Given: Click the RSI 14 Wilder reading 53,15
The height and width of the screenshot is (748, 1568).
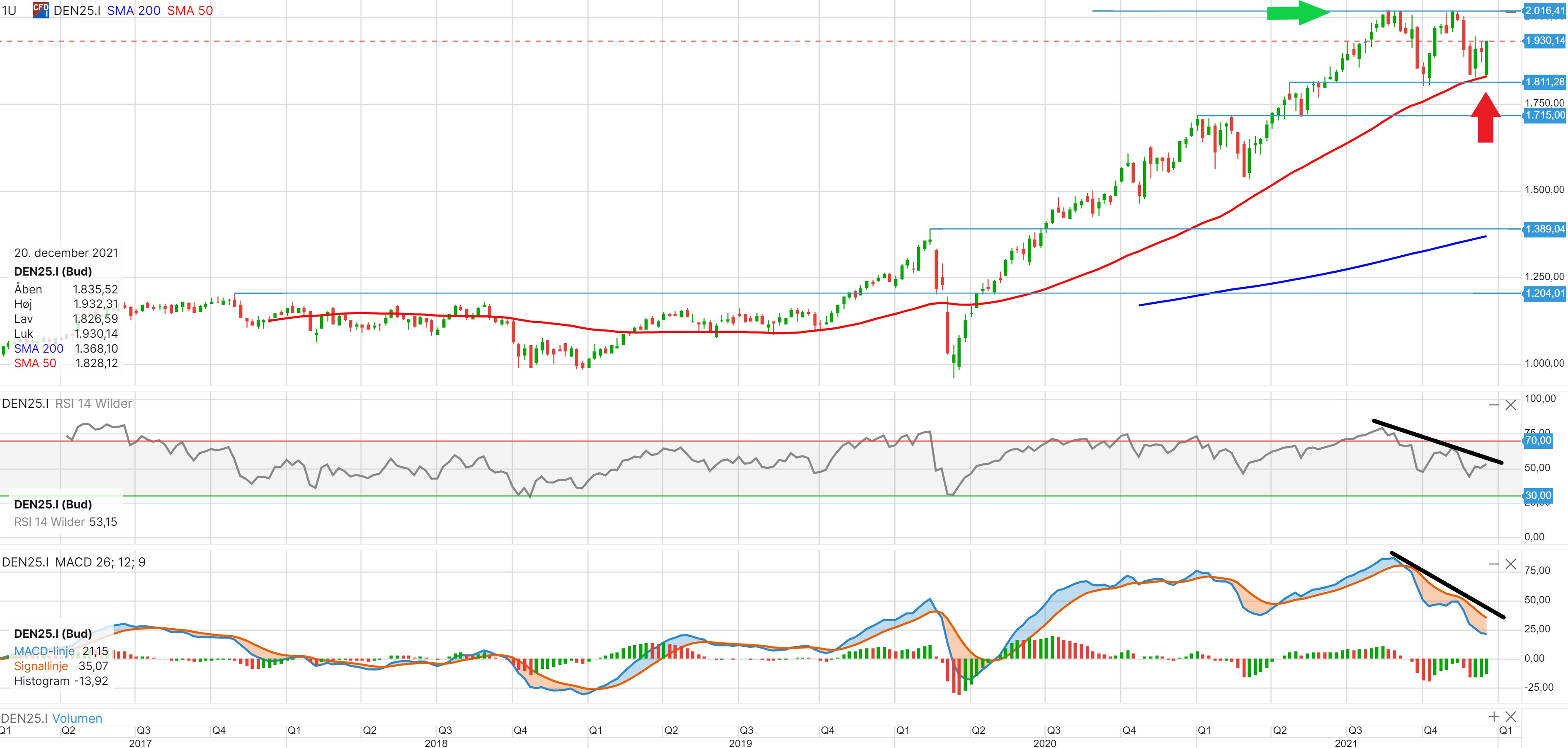Looking at the screenshot, I should pyautogui.click(x=104, y=522).
